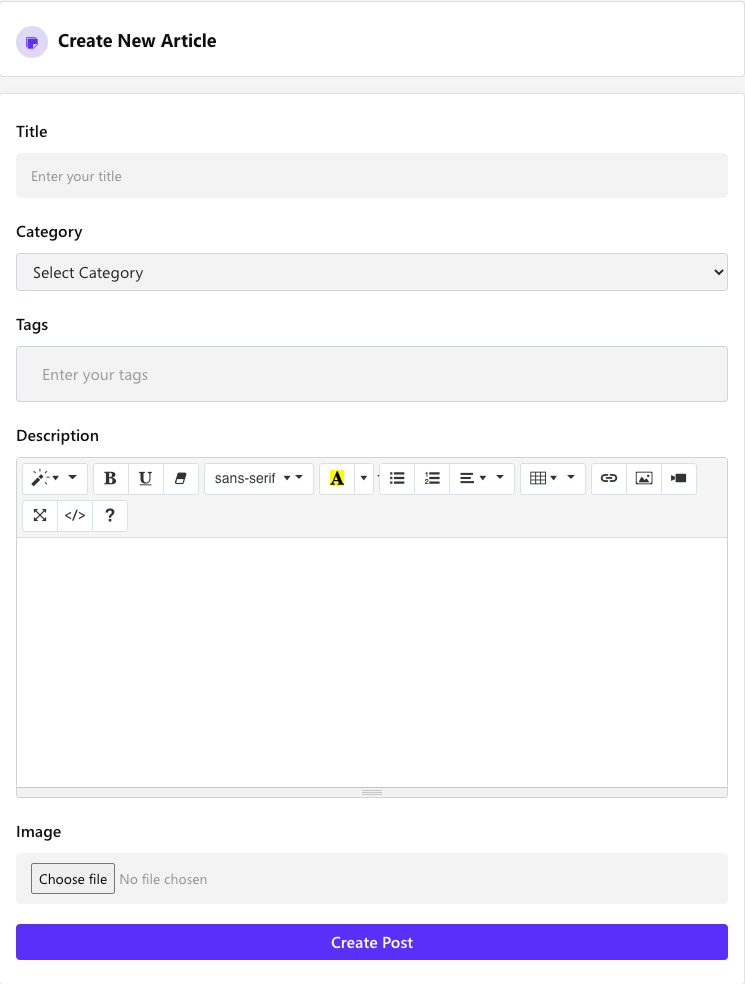Click the eraser to remove font style
This screenshot has width=745, height=984.
point(181,479)
